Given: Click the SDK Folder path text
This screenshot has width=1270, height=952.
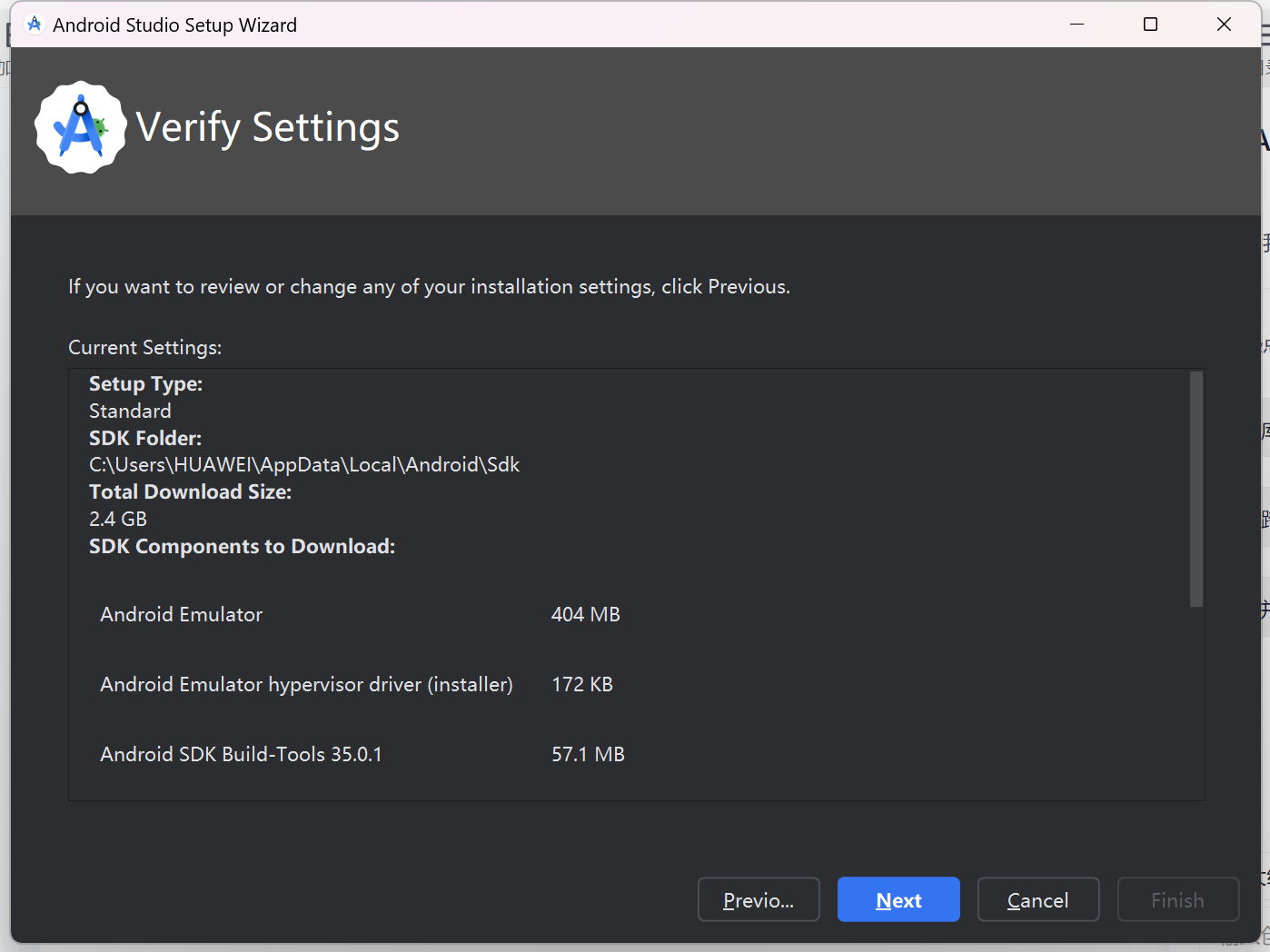Looking at the screenshot, I should pyautogui.click(x=303, y=464).
